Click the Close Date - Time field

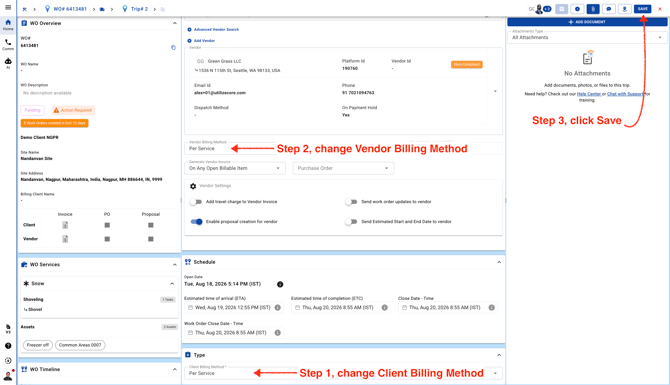(448, 308)
